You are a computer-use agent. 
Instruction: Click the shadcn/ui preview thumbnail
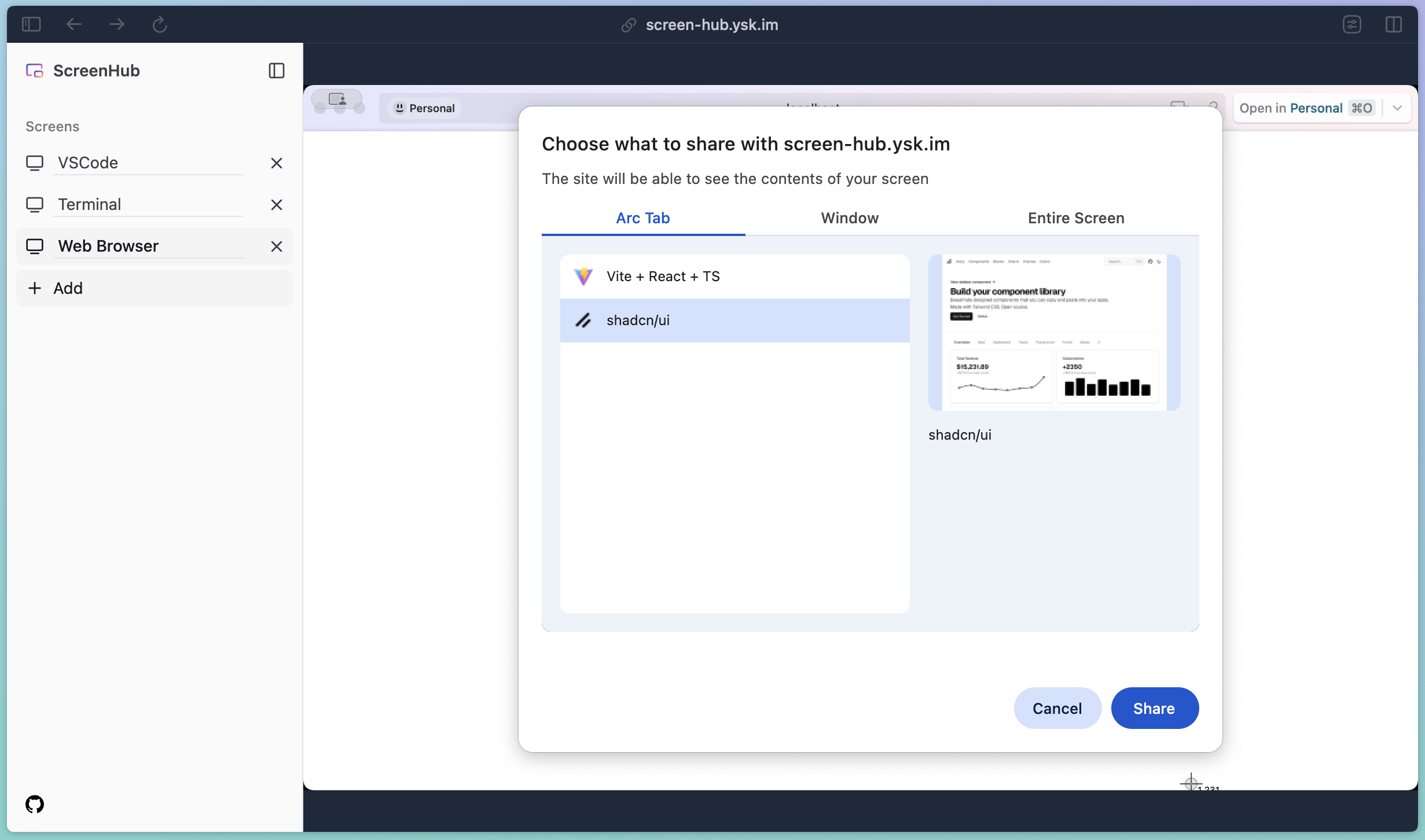[1054, 333]
